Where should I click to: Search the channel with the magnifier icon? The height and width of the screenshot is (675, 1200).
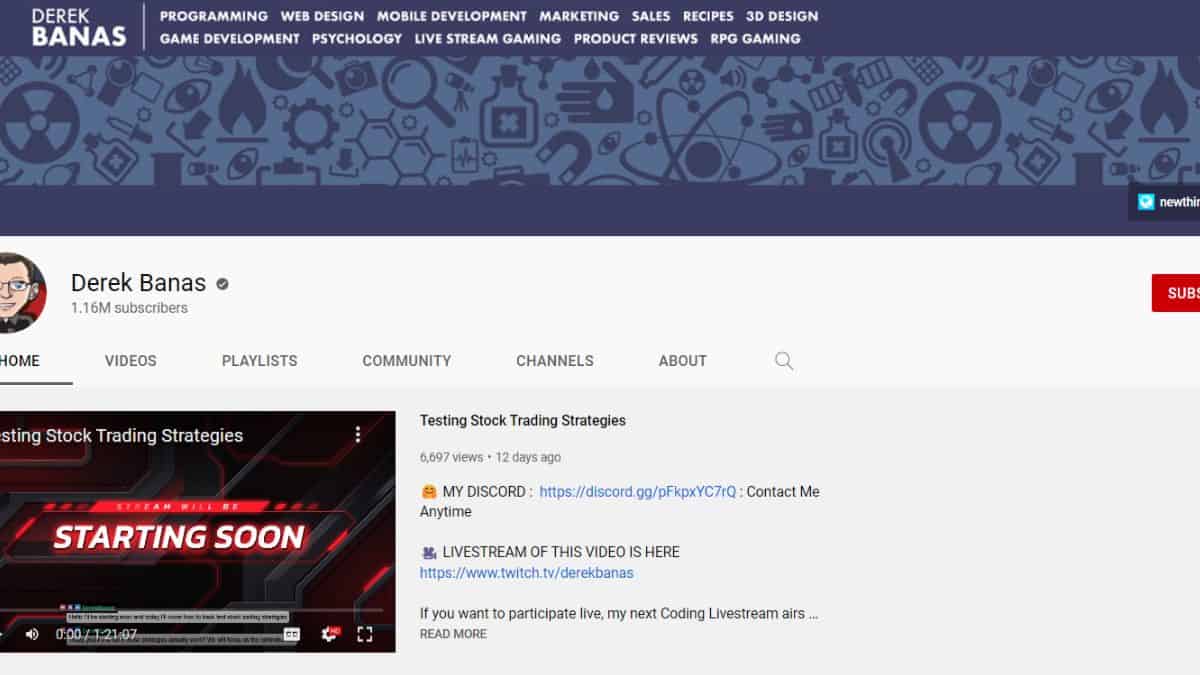pos(784,361)
